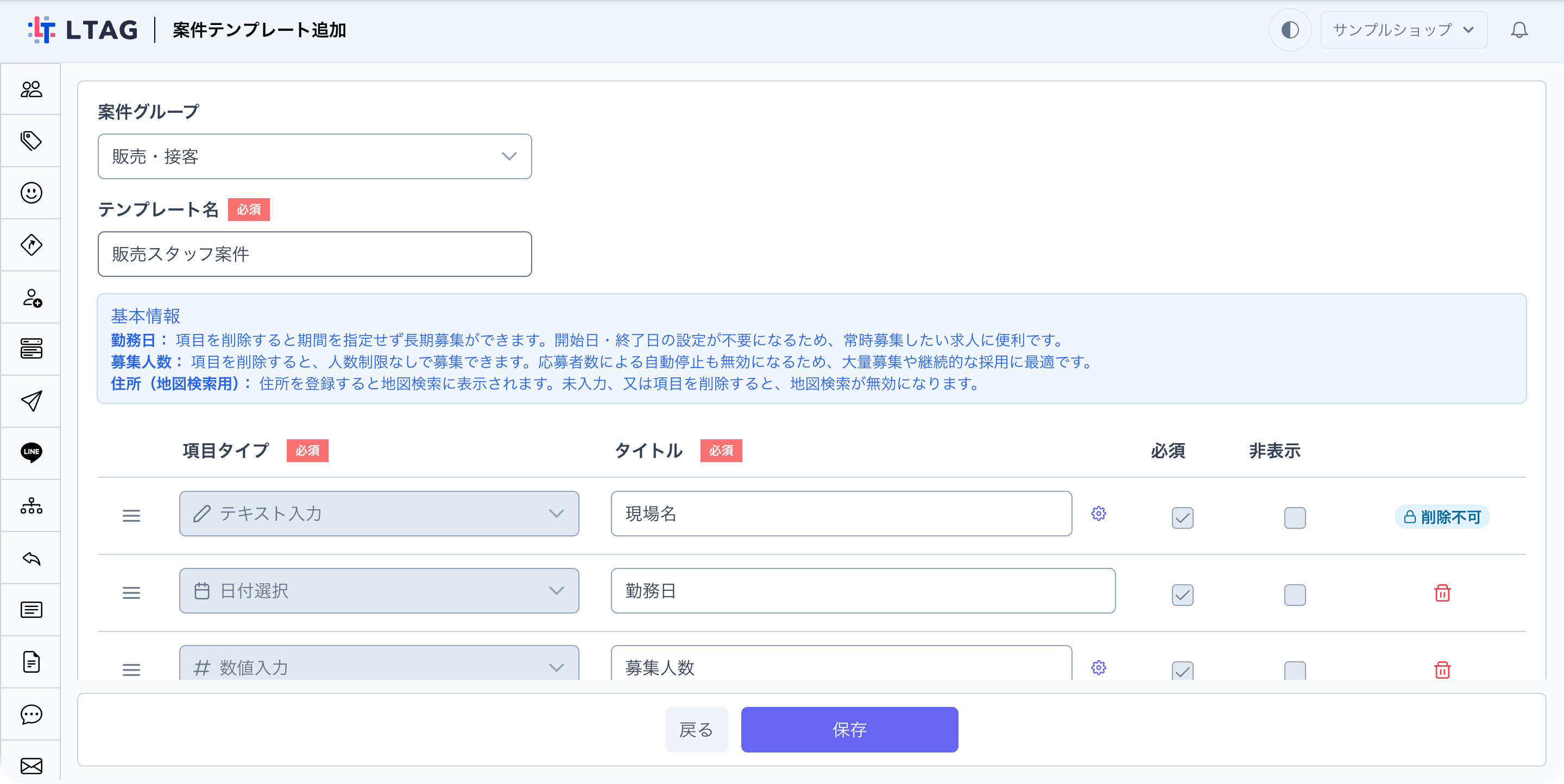The width and height of the screenshot is (1564, 784).
Task: Open the サンプルショップ shop selector
Action: coord(1403,30)
